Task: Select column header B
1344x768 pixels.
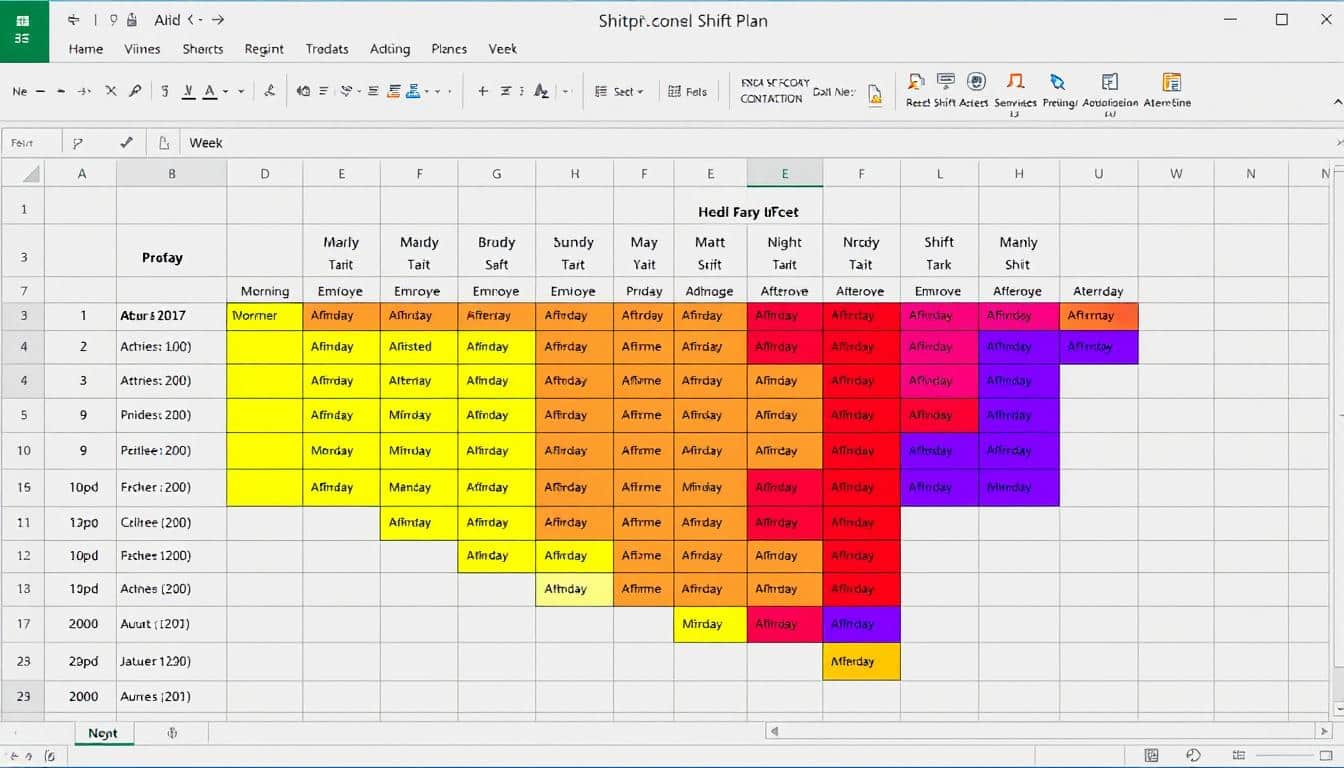Action: (x=172, y=173)
